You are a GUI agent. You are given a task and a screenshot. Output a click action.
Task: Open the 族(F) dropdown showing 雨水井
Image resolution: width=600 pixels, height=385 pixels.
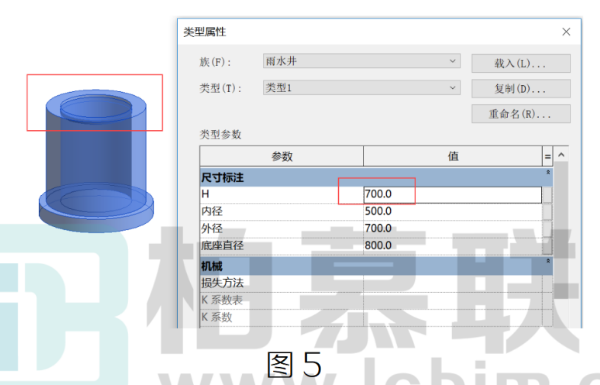pos(362,61)
